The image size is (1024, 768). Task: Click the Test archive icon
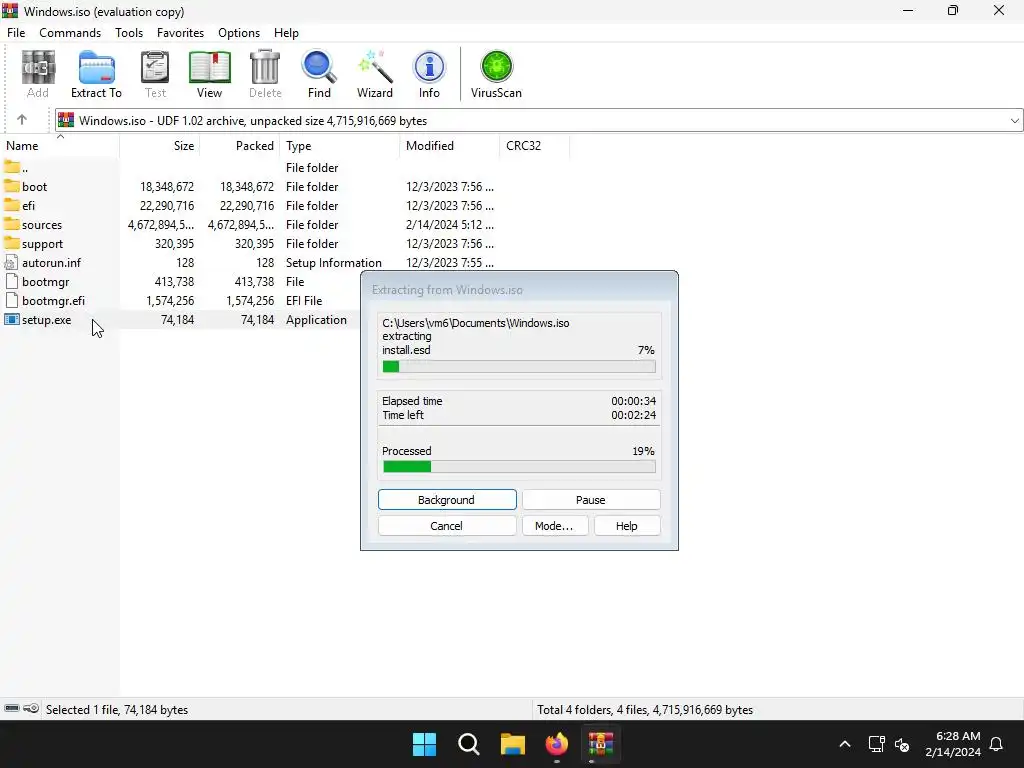(x=155, y=74)
